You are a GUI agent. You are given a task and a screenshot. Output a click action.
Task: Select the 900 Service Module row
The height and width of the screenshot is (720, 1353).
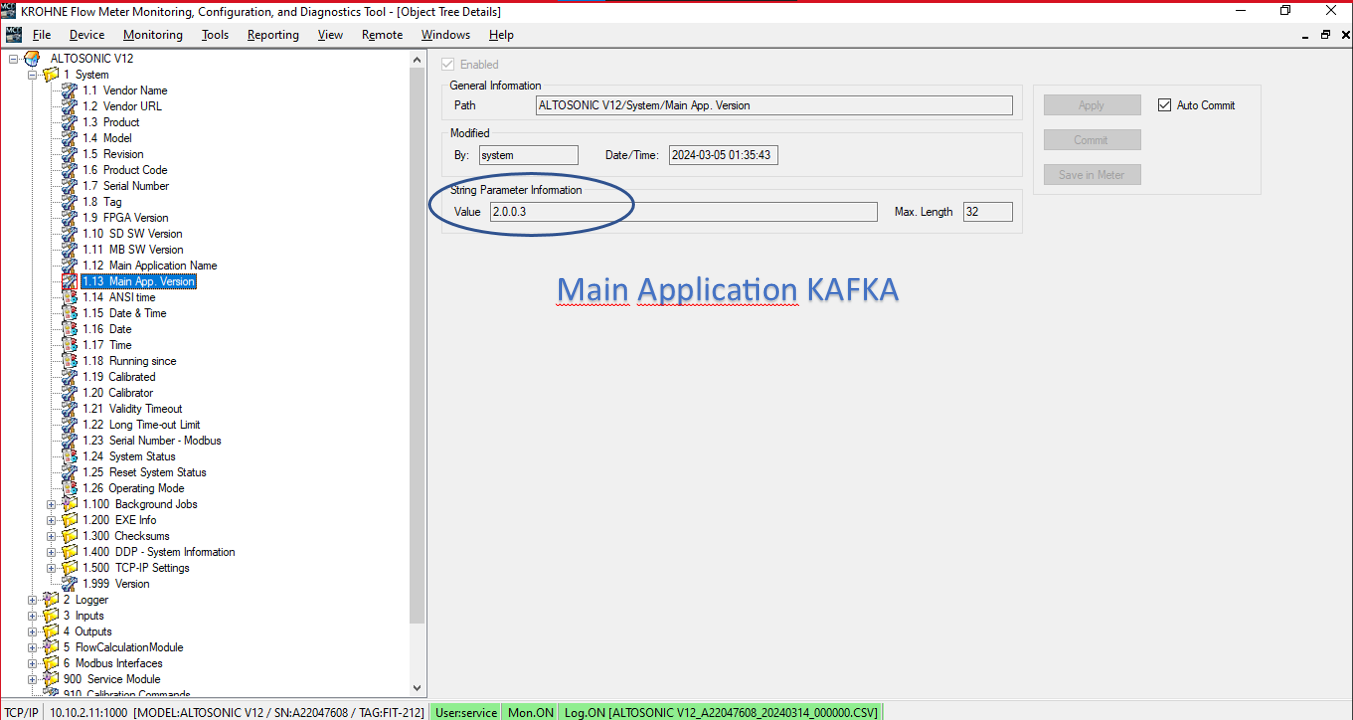113,679
